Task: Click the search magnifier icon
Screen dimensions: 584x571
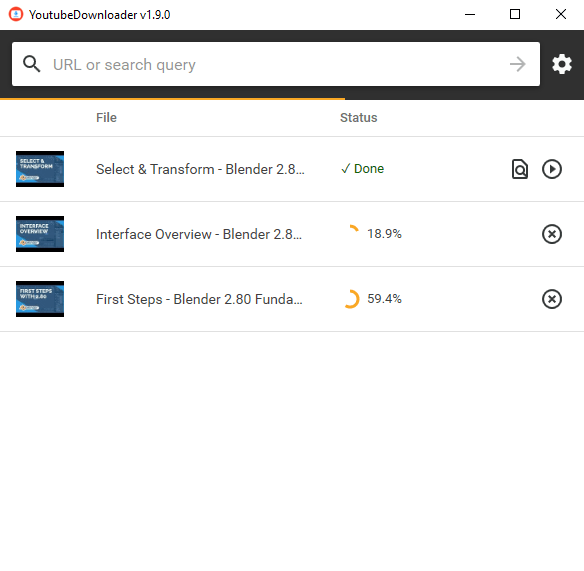Action: click(32, 64)
